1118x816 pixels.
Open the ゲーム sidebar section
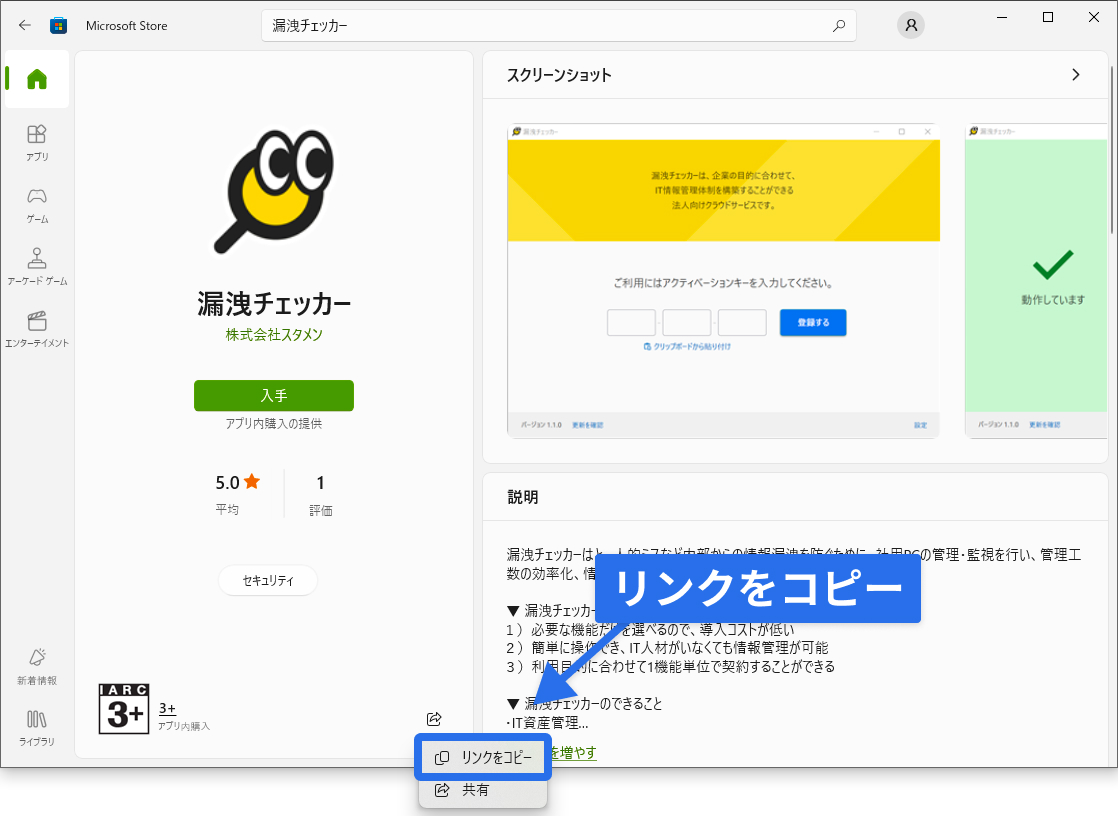pyautogui.click(x=37, y=205)
